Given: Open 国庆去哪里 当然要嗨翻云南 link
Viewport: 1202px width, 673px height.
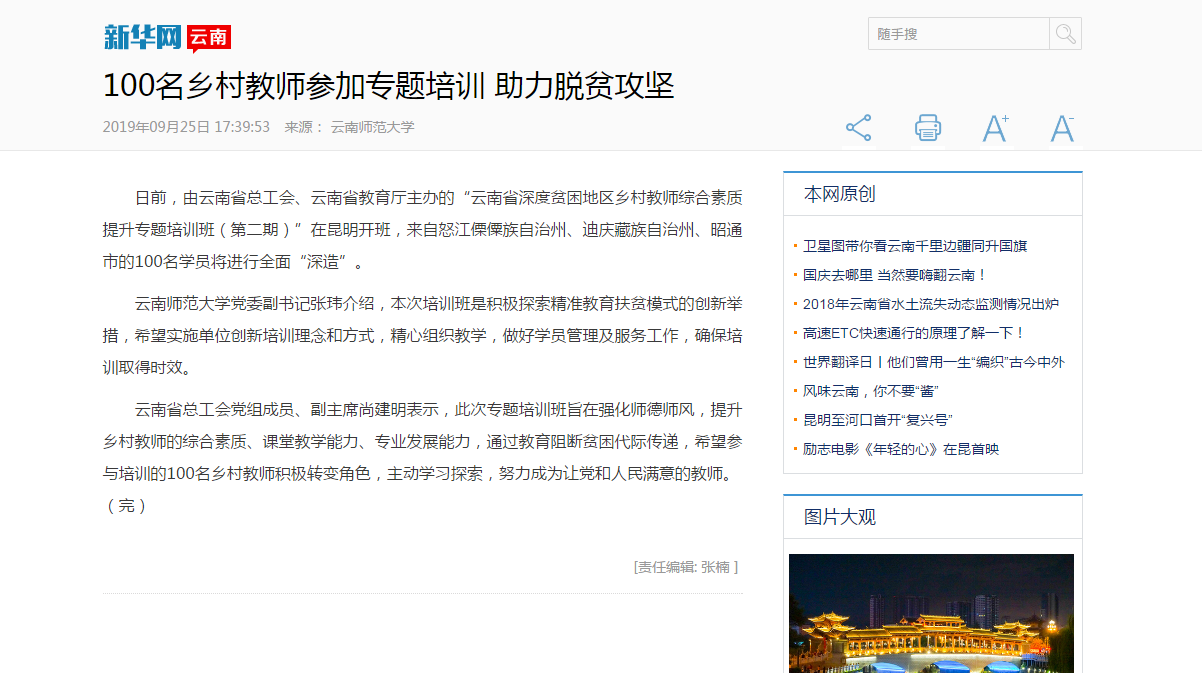Looking at the screenshot, I should click(x=895, y=275).
